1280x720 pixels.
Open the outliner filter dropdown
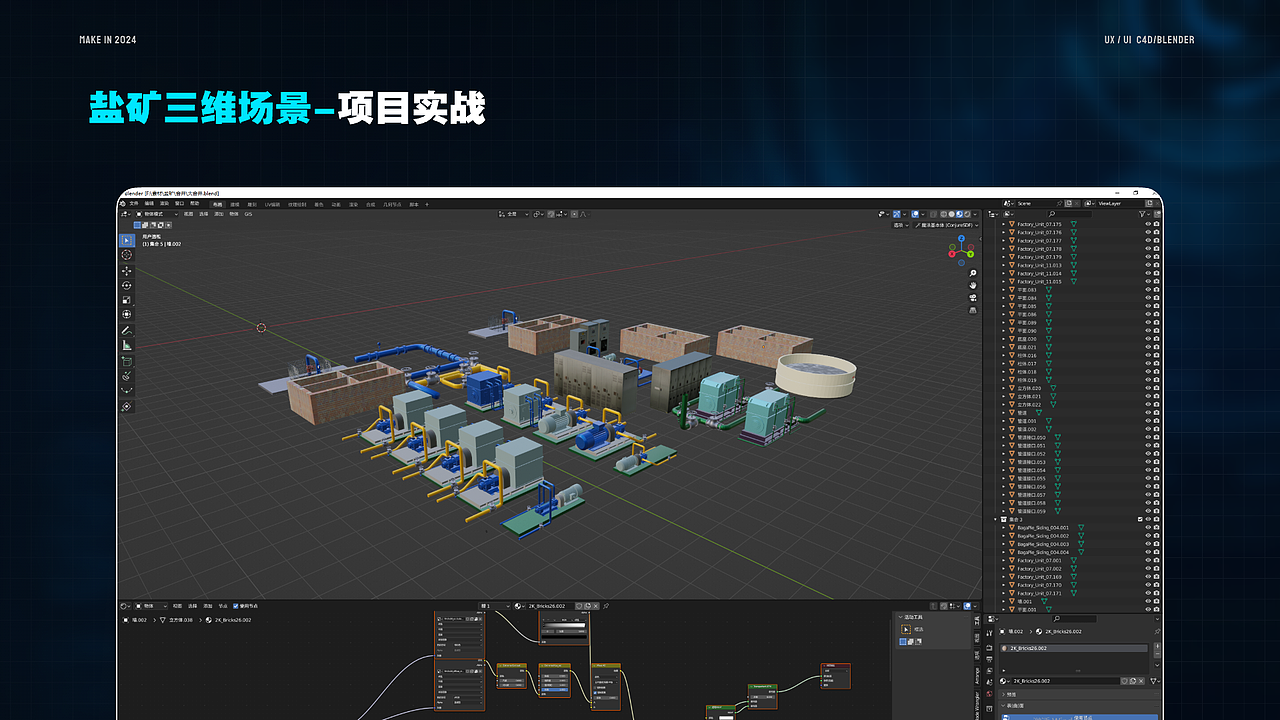(x=1143, y=214)
